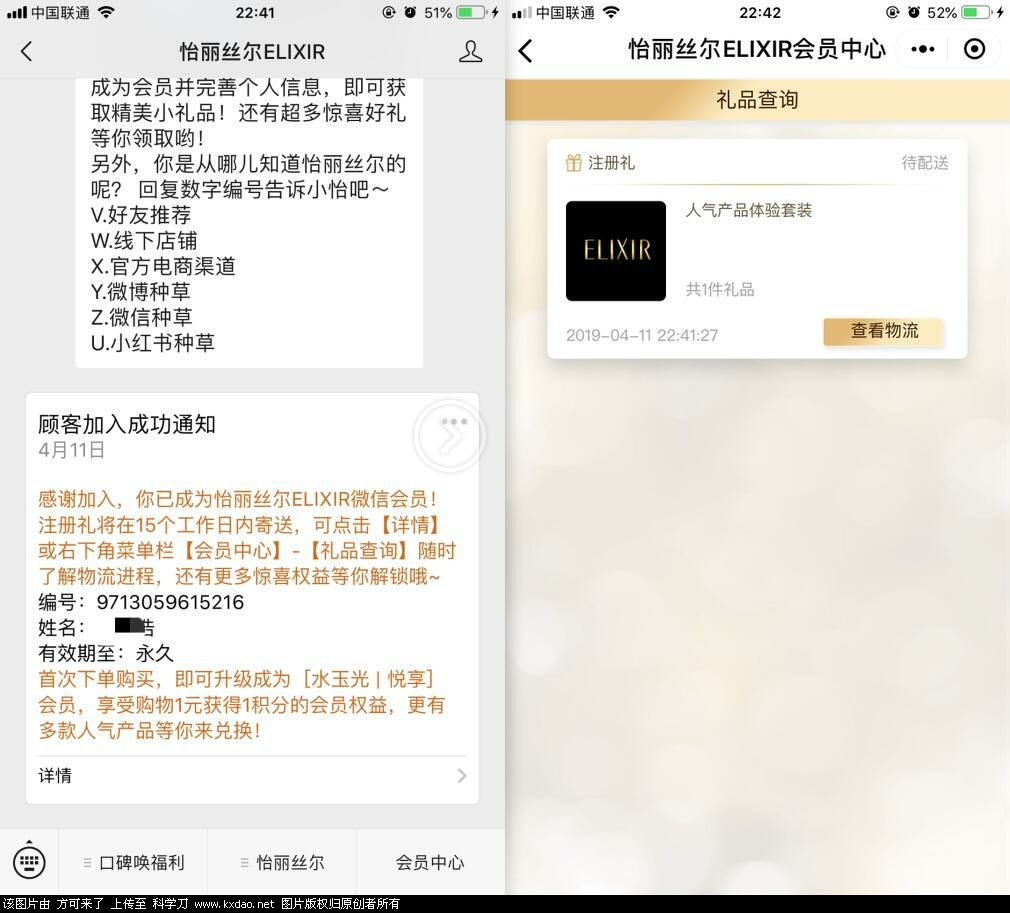Tap the left phone rotation lock icon
The image size is (1010, 913).
pyautogui.click(x=388, y=12)
